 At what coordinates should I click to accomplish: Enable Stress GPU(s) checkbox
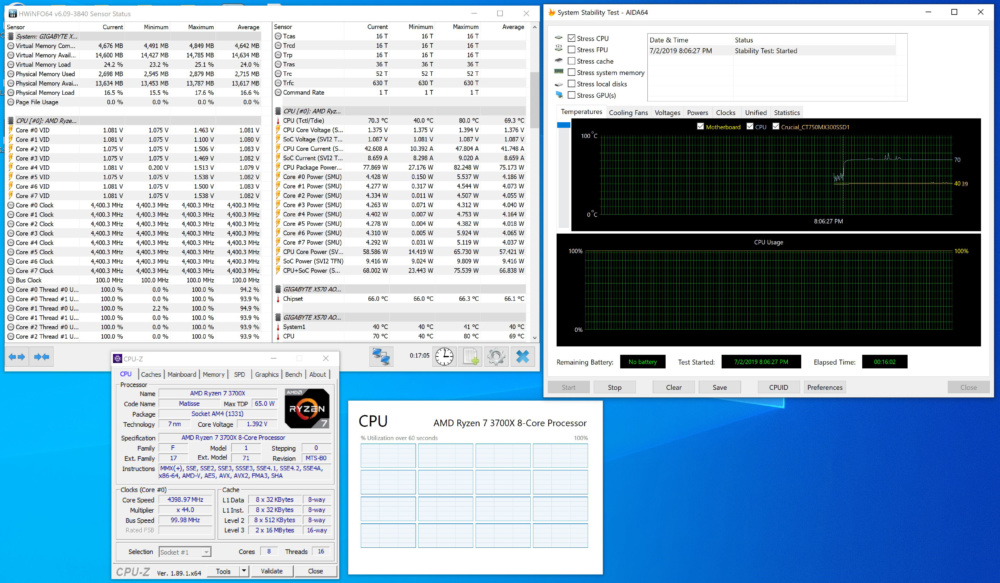pos(571,95)
